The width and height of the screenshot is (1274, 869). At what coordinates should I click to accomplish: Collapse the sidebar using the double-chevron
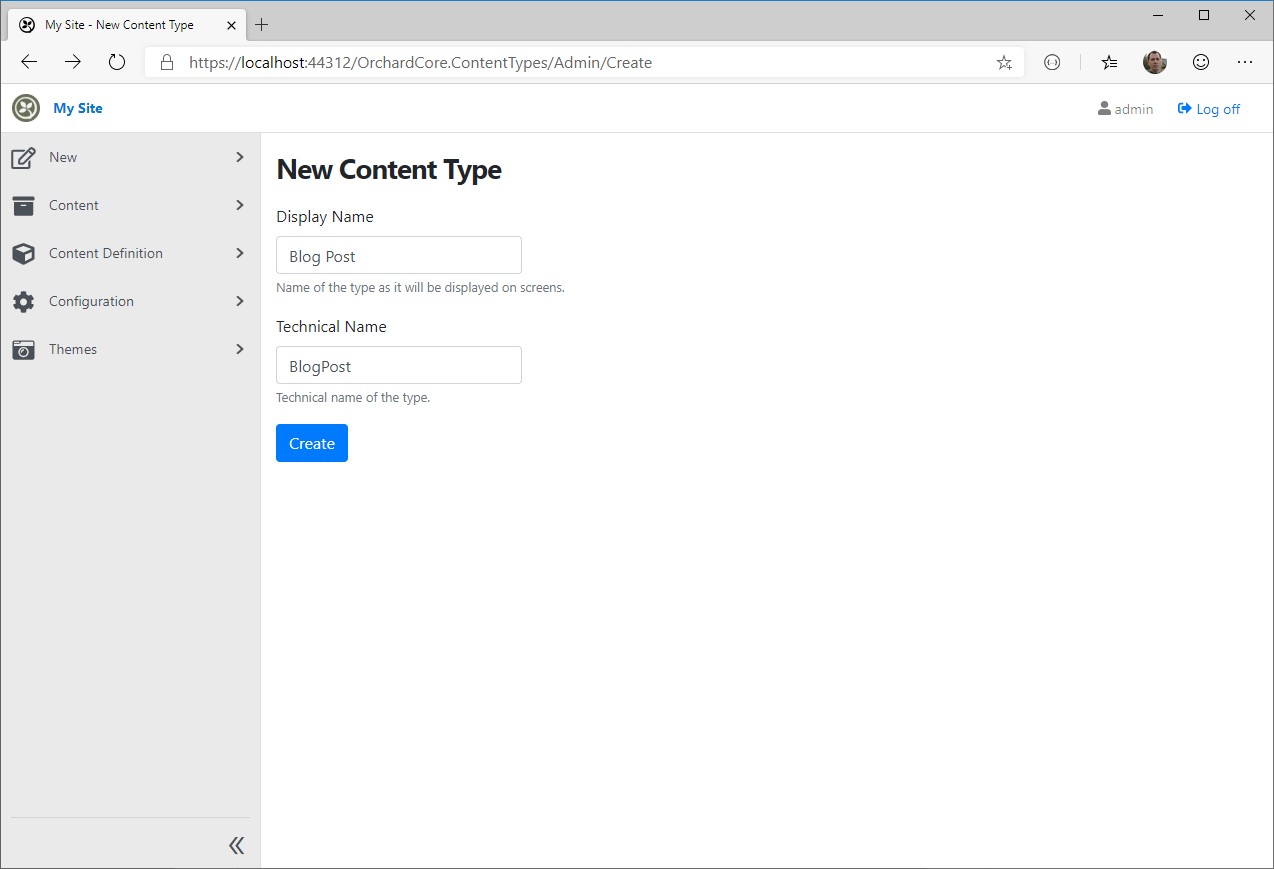236,845
